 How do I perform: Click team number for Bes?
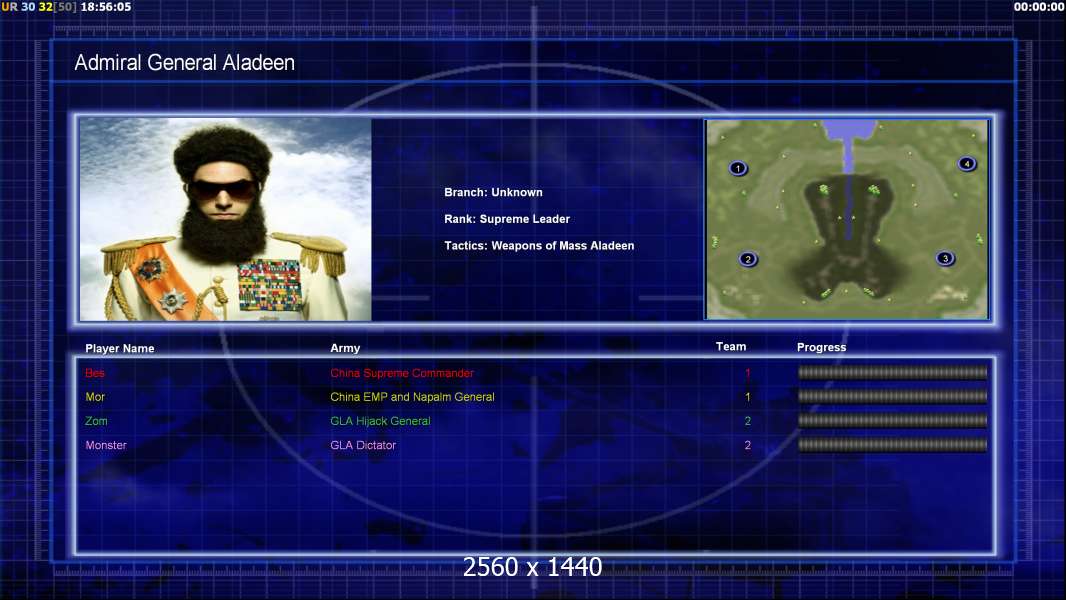748,373
